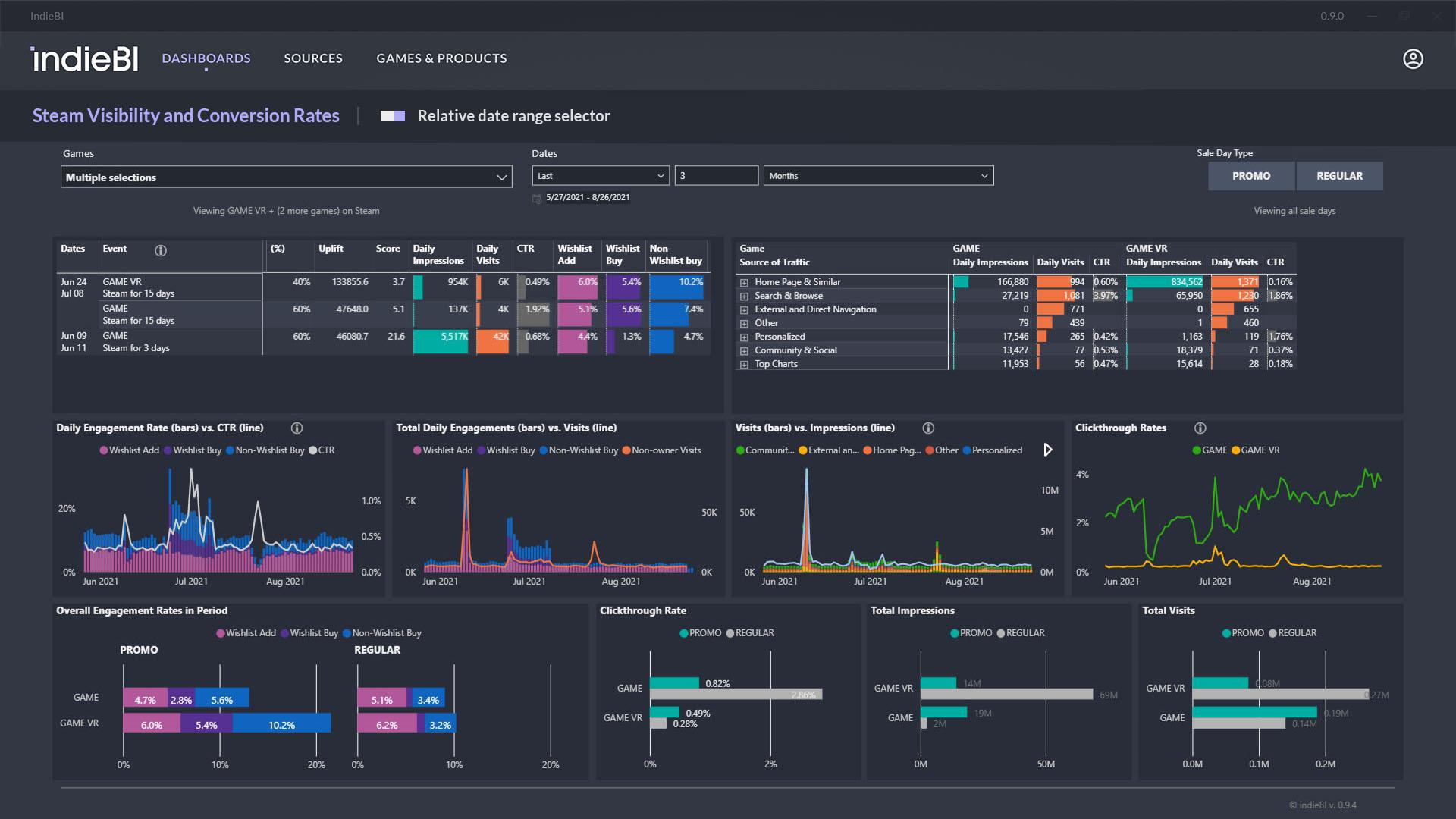This screenshot has width=1456, height=819.
Task: Expand the Community & Social row
Action: tap(745, 351)
